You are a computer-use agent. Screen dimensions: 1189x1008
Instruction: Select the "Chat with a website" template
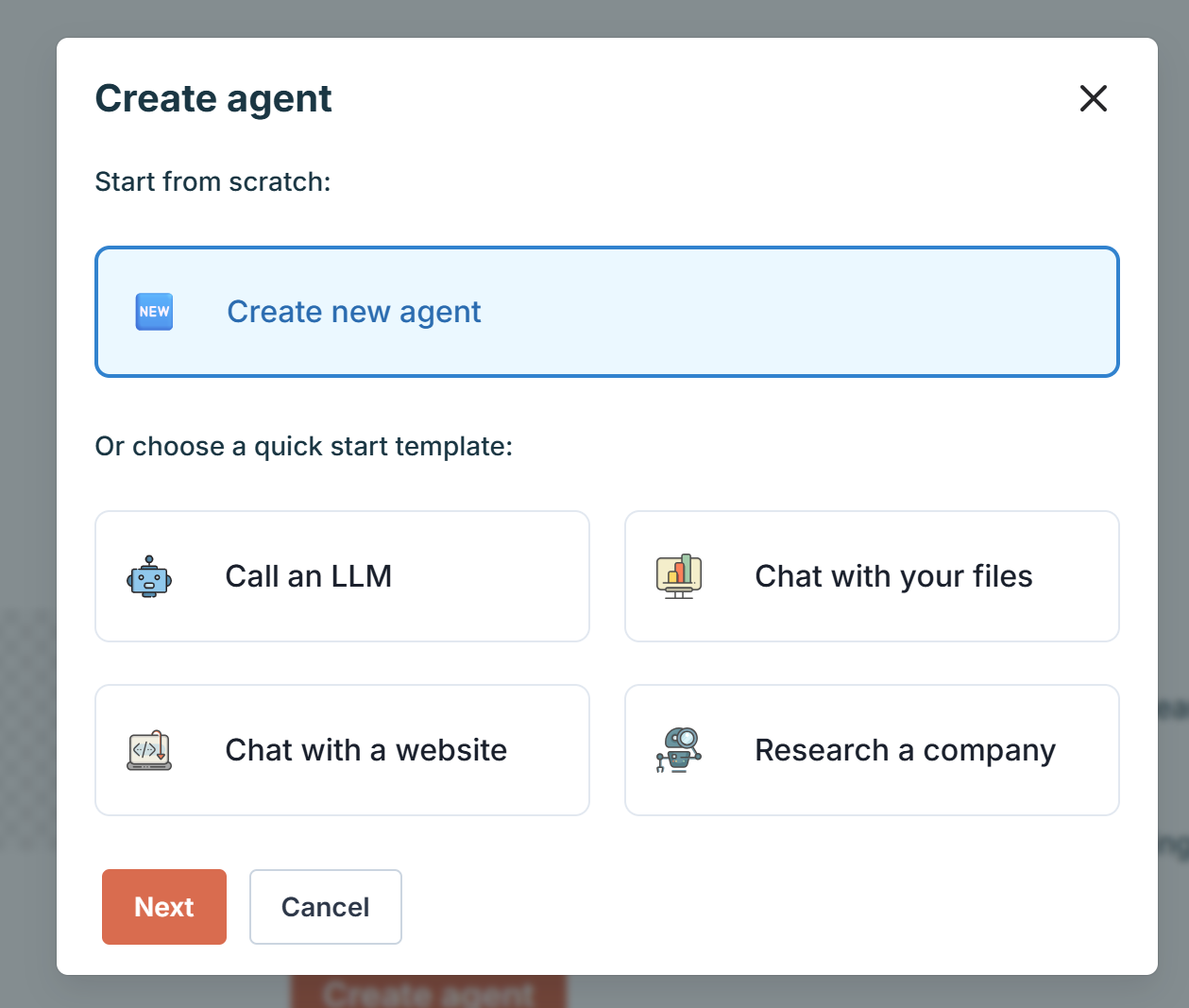pyautogui.click(x=342, y=750)
